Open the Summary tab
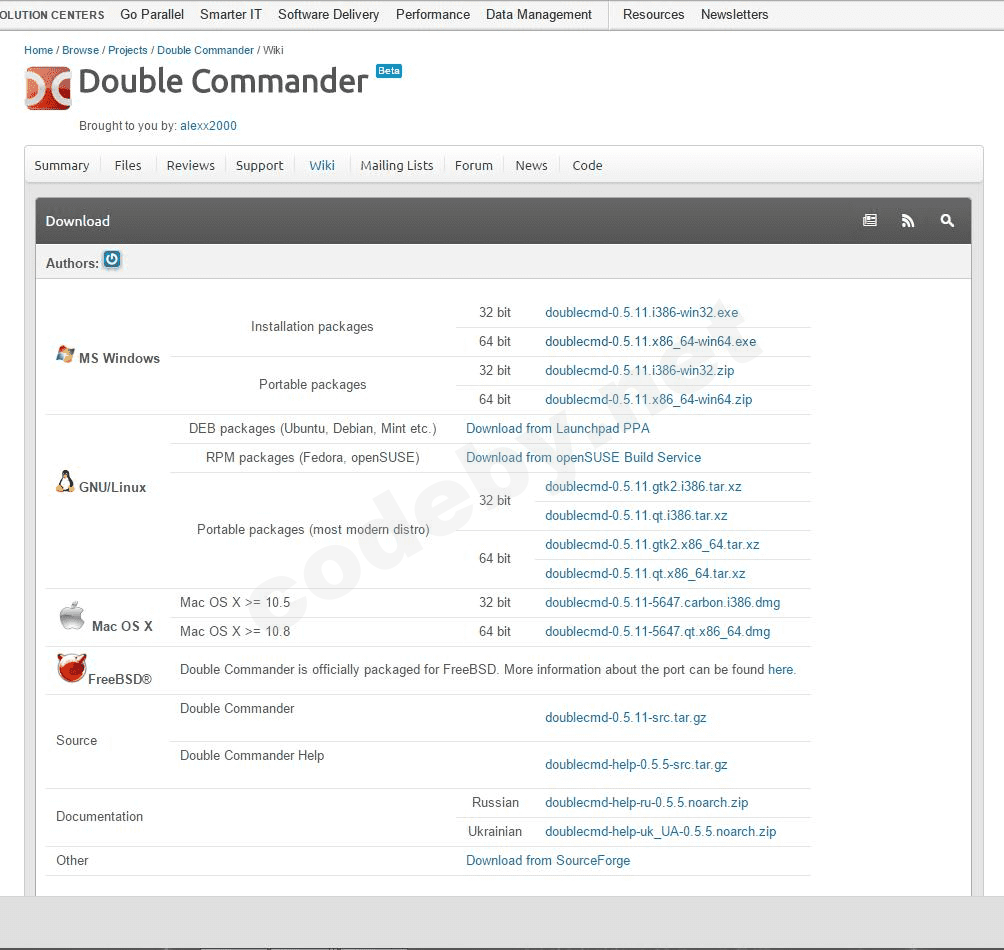The image size is (1004, 950). click(x=61, y=165)
